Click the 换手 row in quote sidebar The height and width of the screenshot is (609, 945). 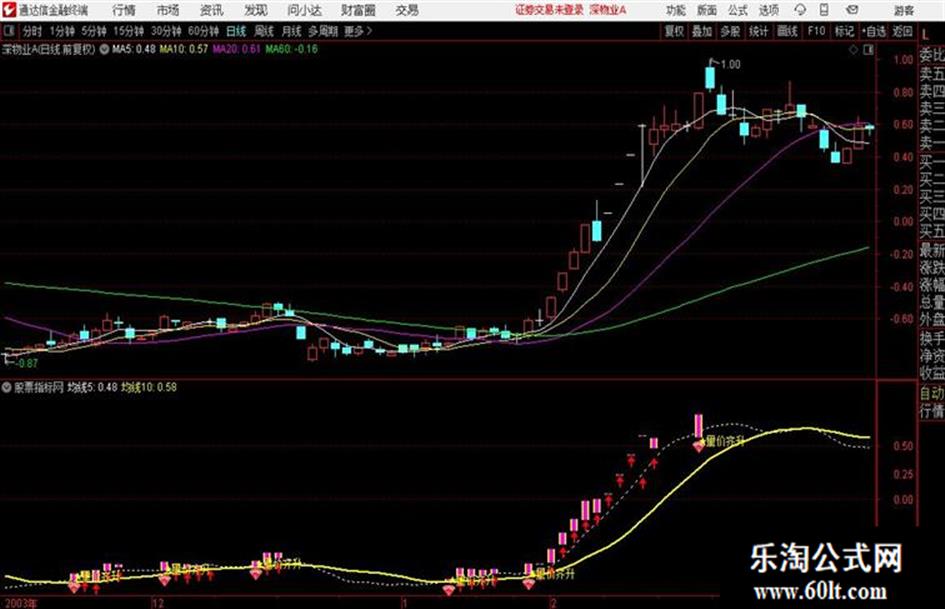[932, 338]
